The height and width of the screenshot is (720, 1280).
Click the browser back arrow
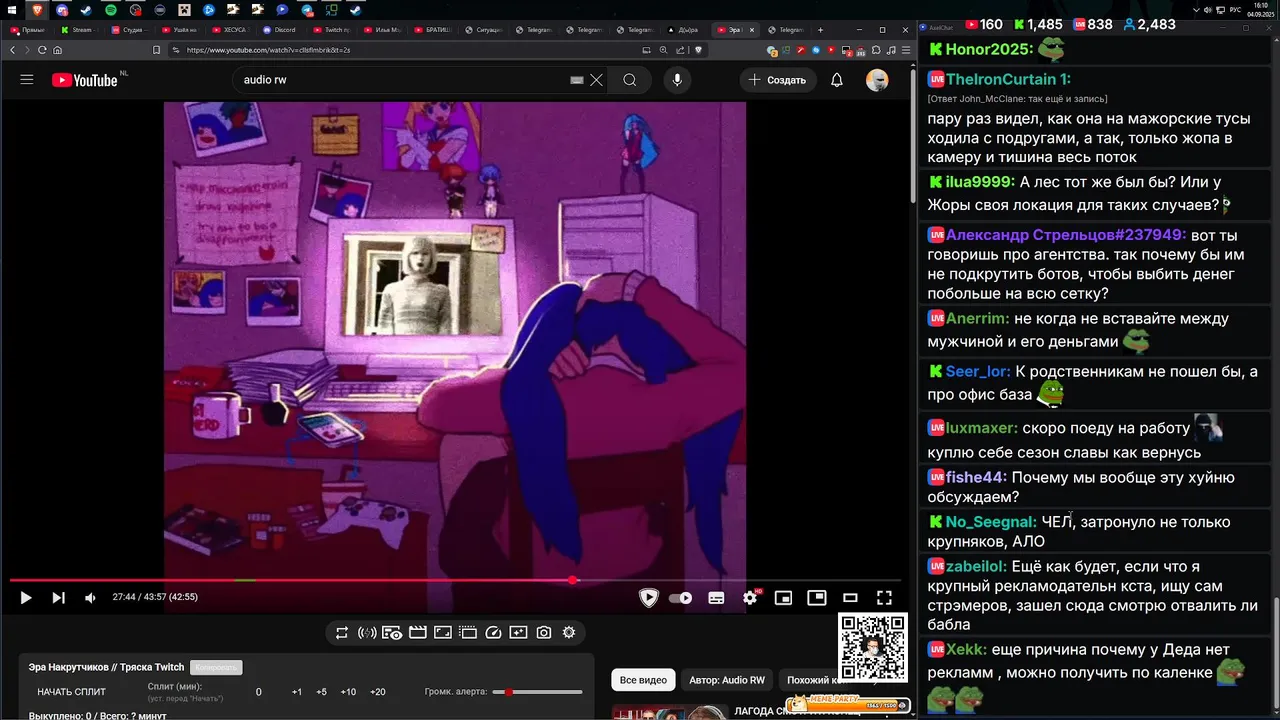(13, 50)
